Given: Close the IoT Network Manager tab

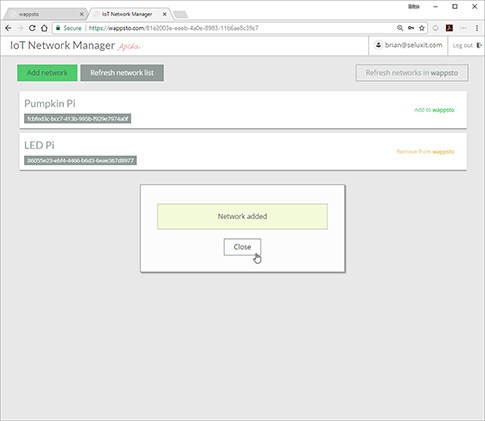Looking at the screenshot, I should coord(165,14).
